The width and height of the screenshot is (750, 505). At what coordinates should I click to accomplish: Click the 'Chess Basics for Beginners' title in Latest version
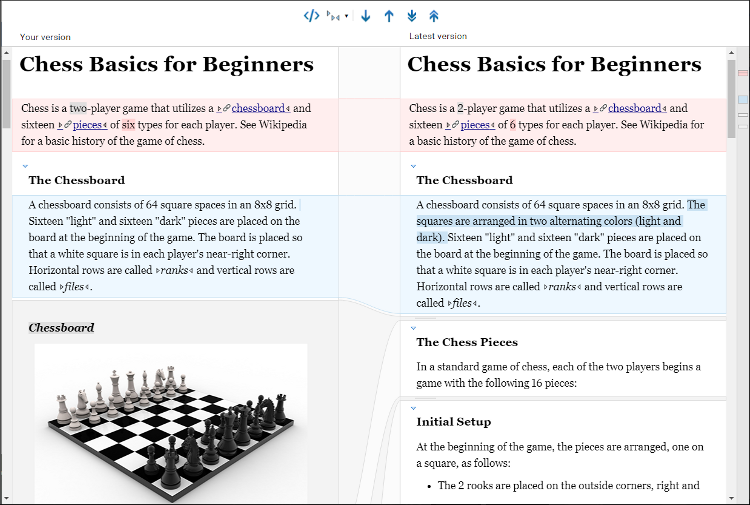pos(554,64)
